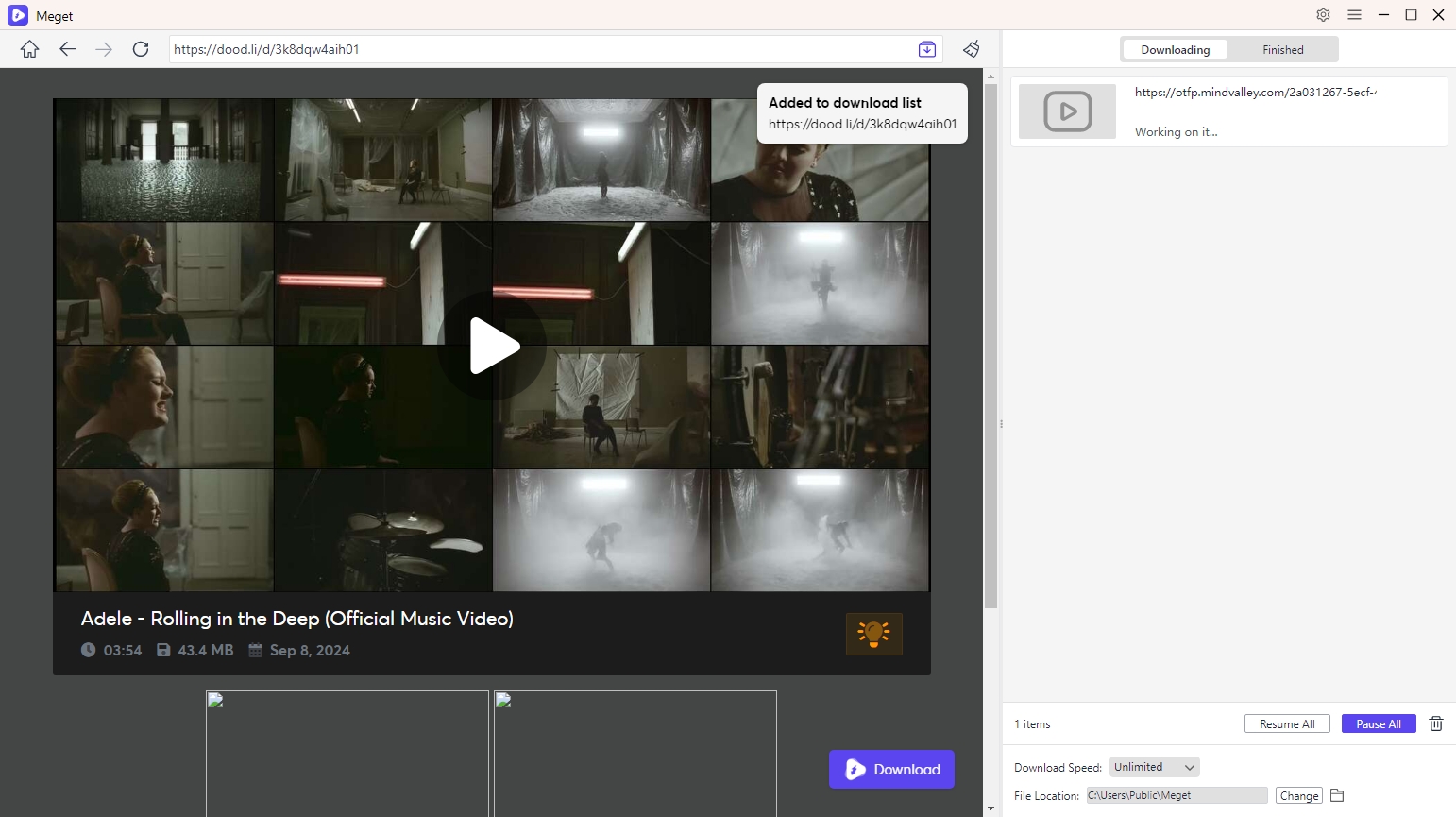Toggle the lightbulb light mode icon
This screenshot has width=1456, height=817.
pos(874,634)
